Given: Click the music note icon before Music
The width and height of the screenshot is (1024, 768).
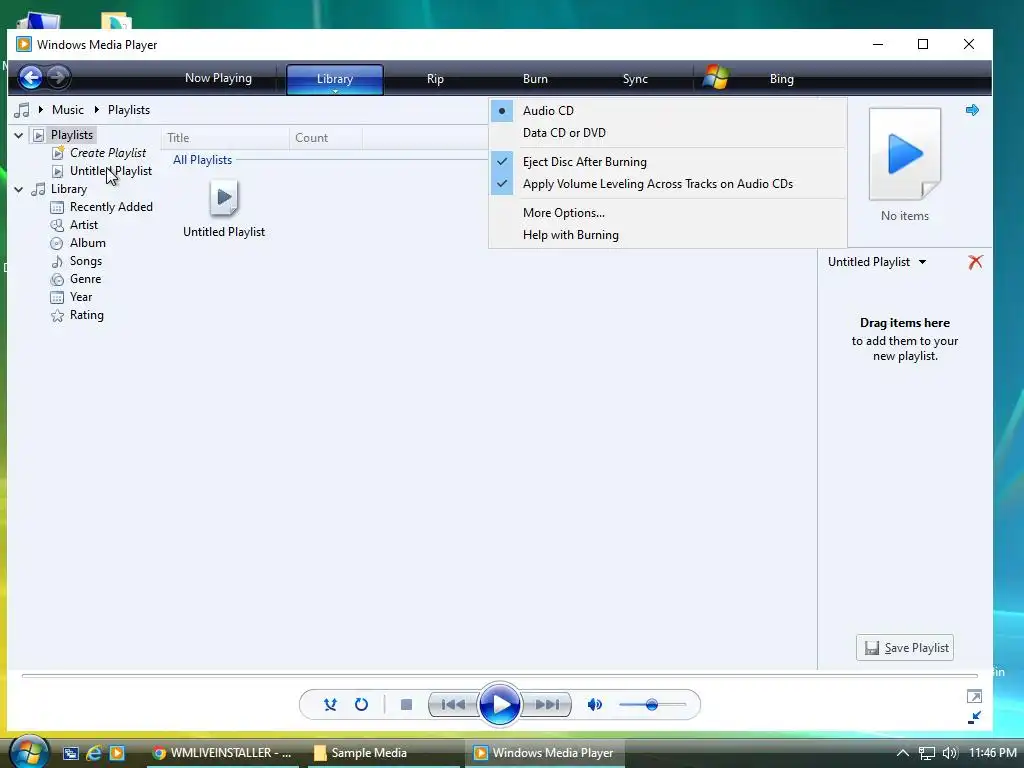Looking at the screenshot, I should (x=22, y=110).
